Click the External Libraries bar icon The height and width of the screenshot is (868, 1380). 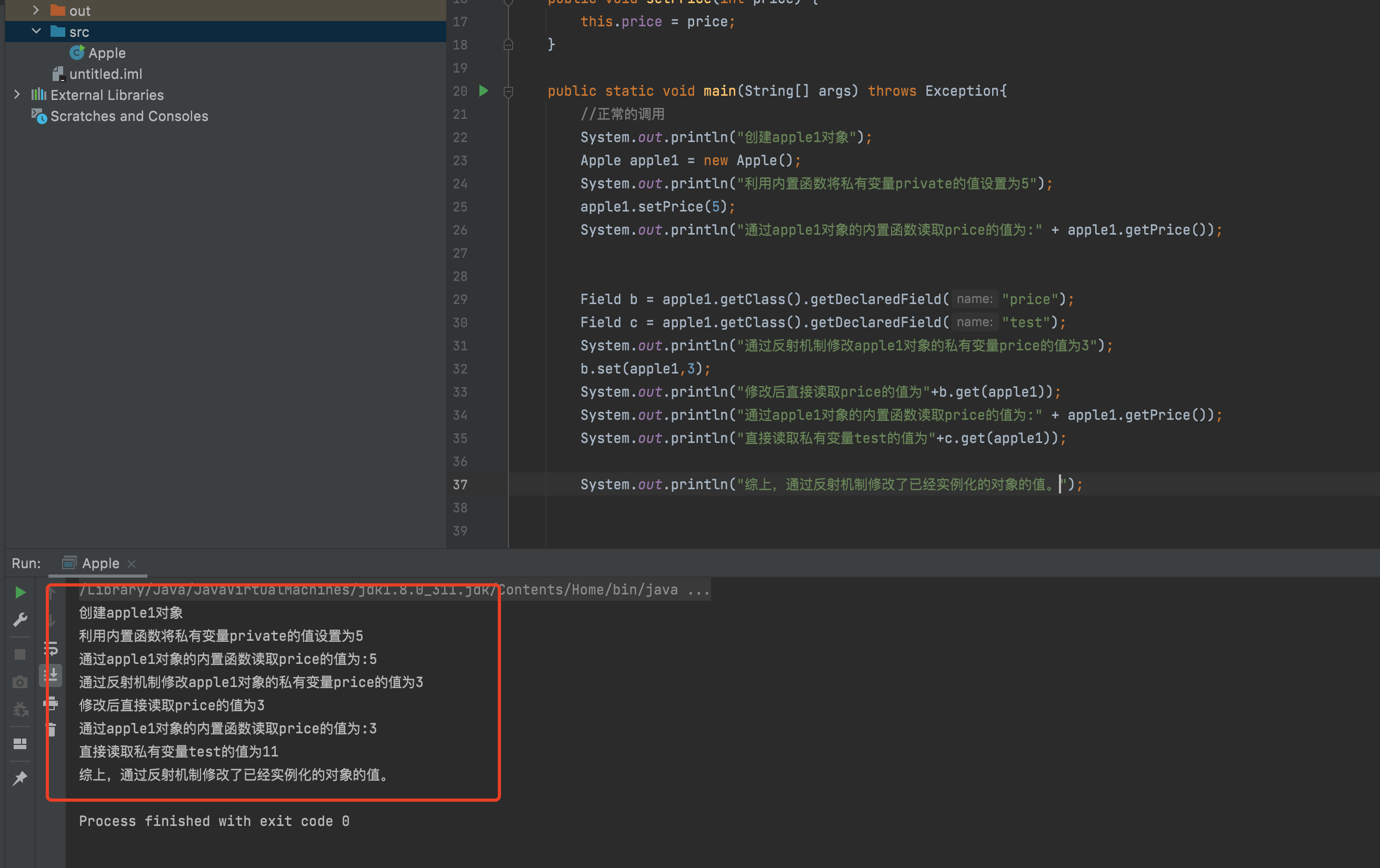pyautogui.click(x=39, y=95)
